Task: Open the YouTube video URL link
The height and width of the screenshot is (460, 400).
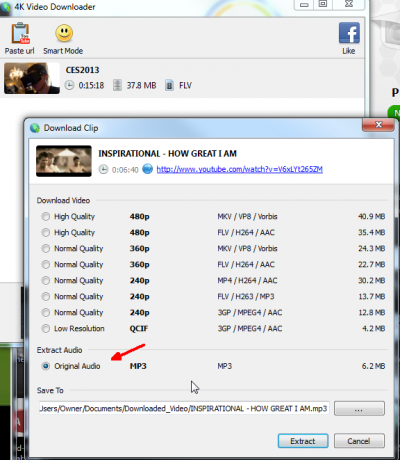Action: pos(240,169)
